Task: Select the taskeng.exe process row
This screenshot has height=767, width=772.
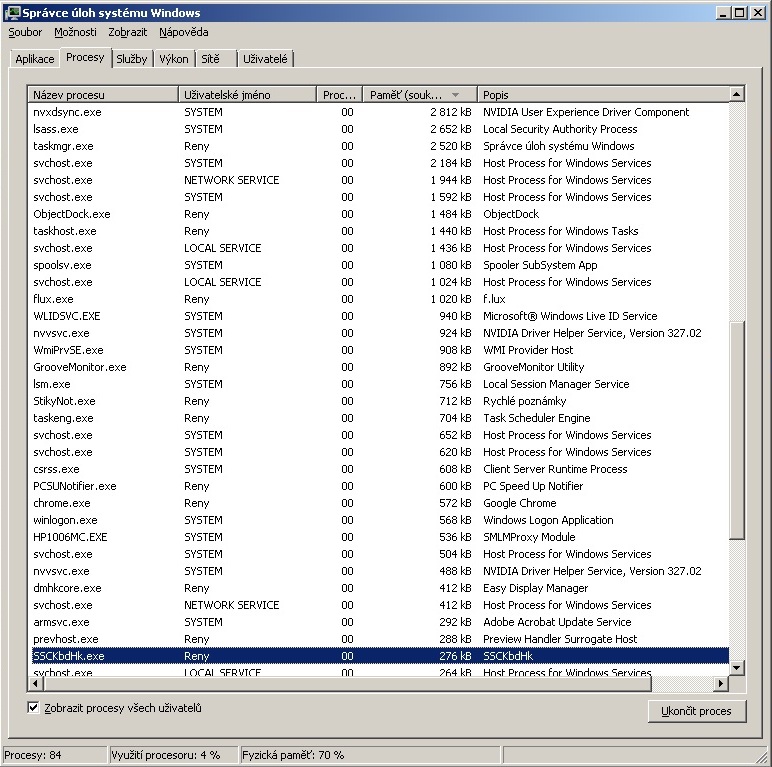Action: pos(378,418)
